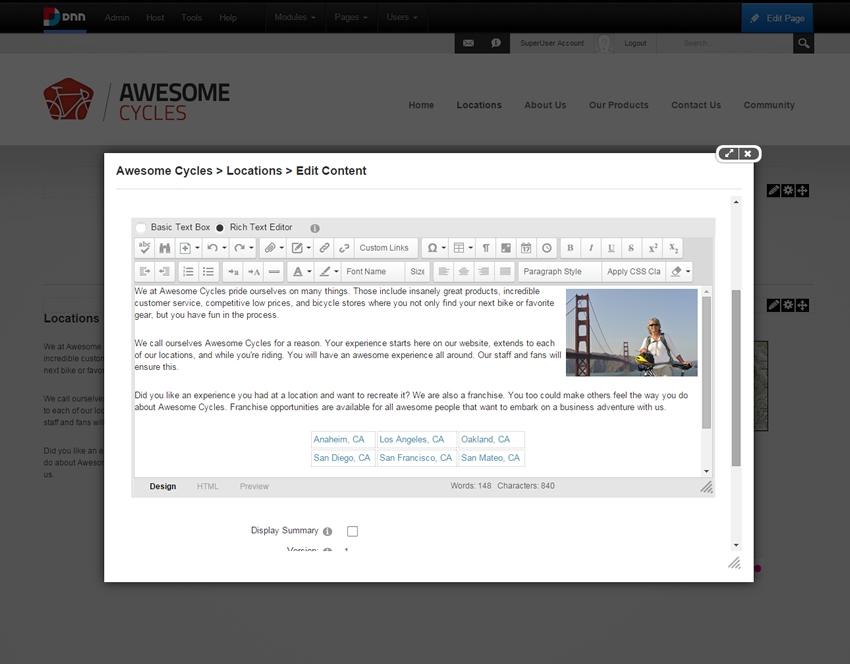Remove link using the unlink icon

(344, 248)
